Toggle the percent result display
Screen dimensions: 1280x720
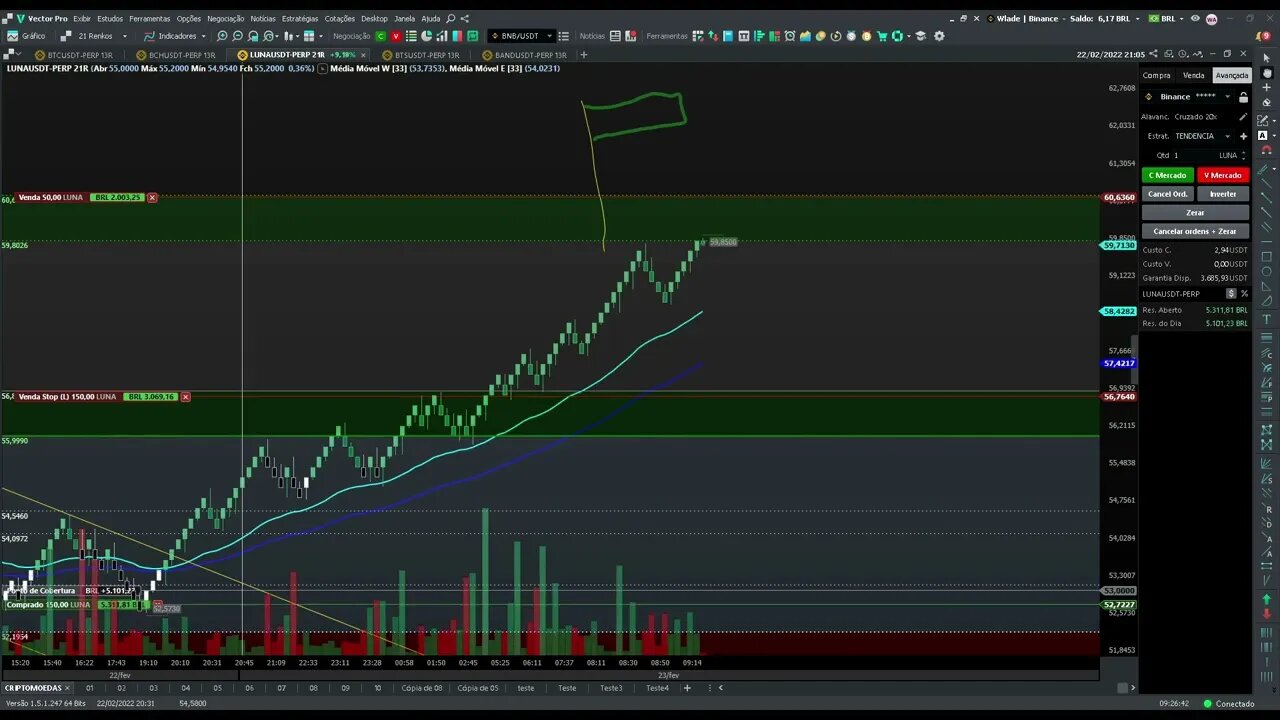pos(1244,294)
